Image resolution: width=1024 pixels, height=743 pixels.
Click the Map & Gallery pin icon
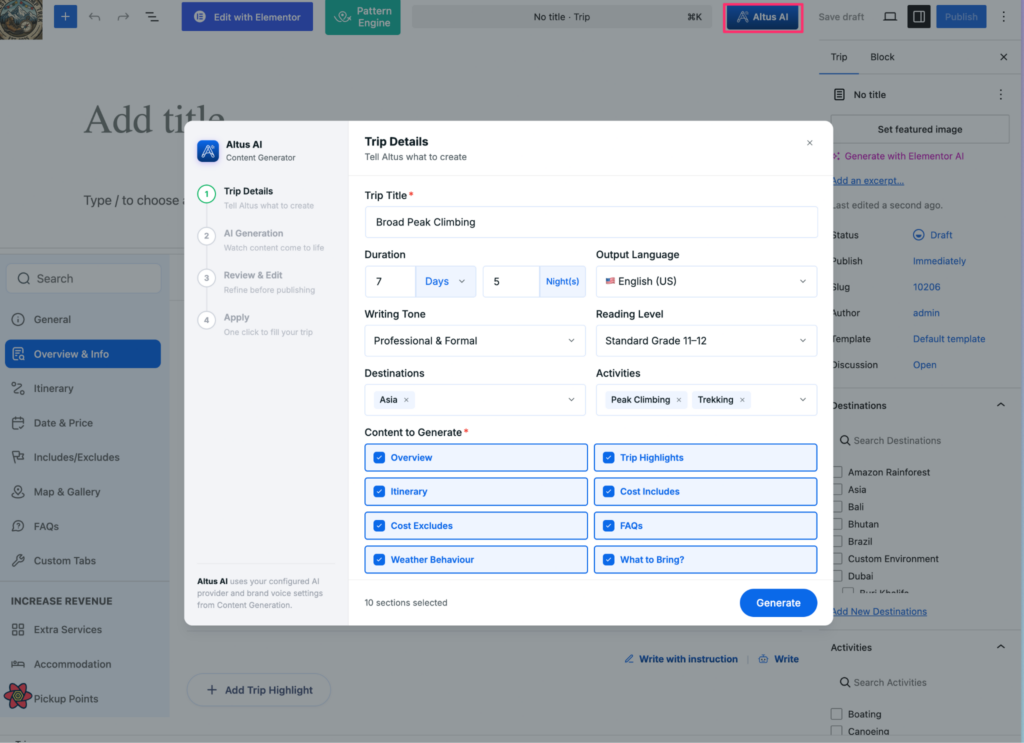point(18,492)
